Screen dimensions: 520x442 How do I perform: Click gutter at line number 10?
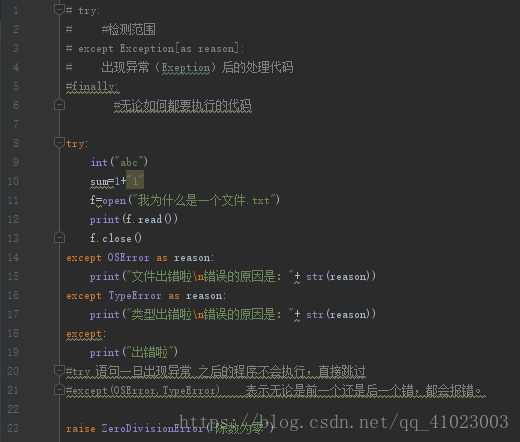[13, 181]
